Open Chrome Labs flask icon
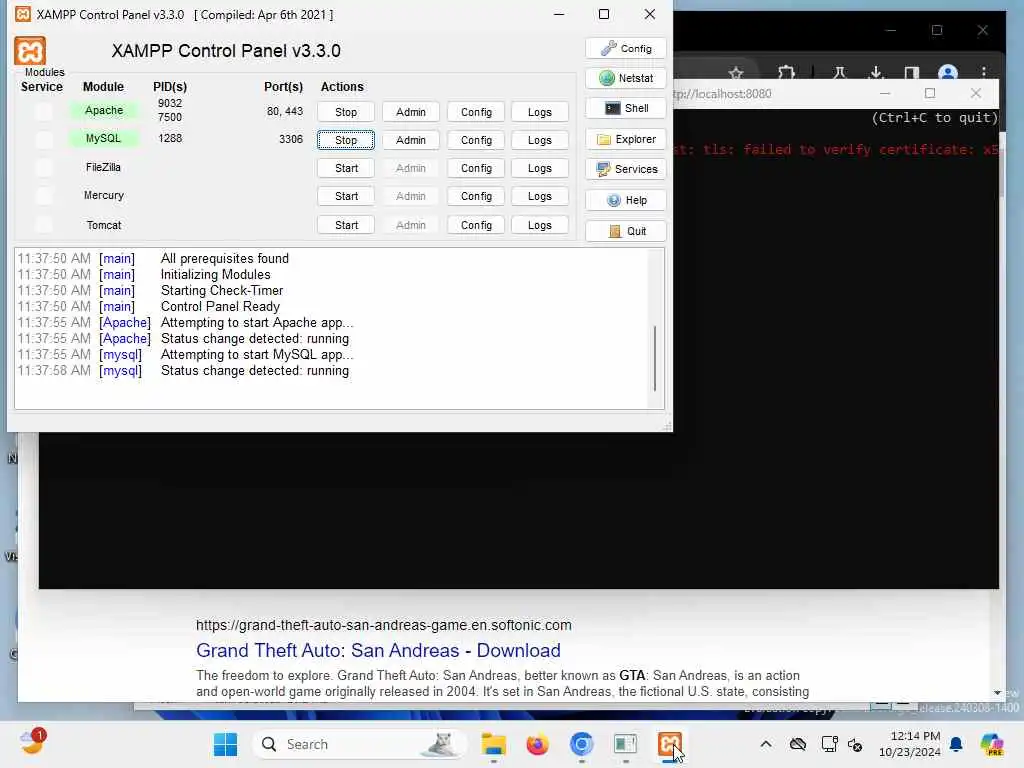Image resolution: width=1024 pixels, height=768 pixels. click(x=839, y=72)
